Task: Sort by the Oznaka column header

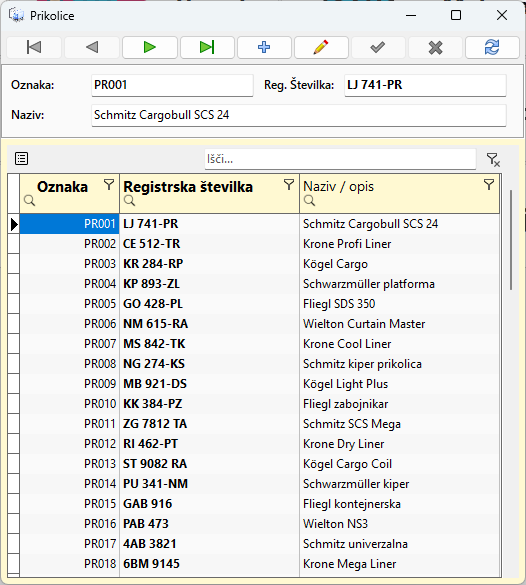Action: [62, 187]
